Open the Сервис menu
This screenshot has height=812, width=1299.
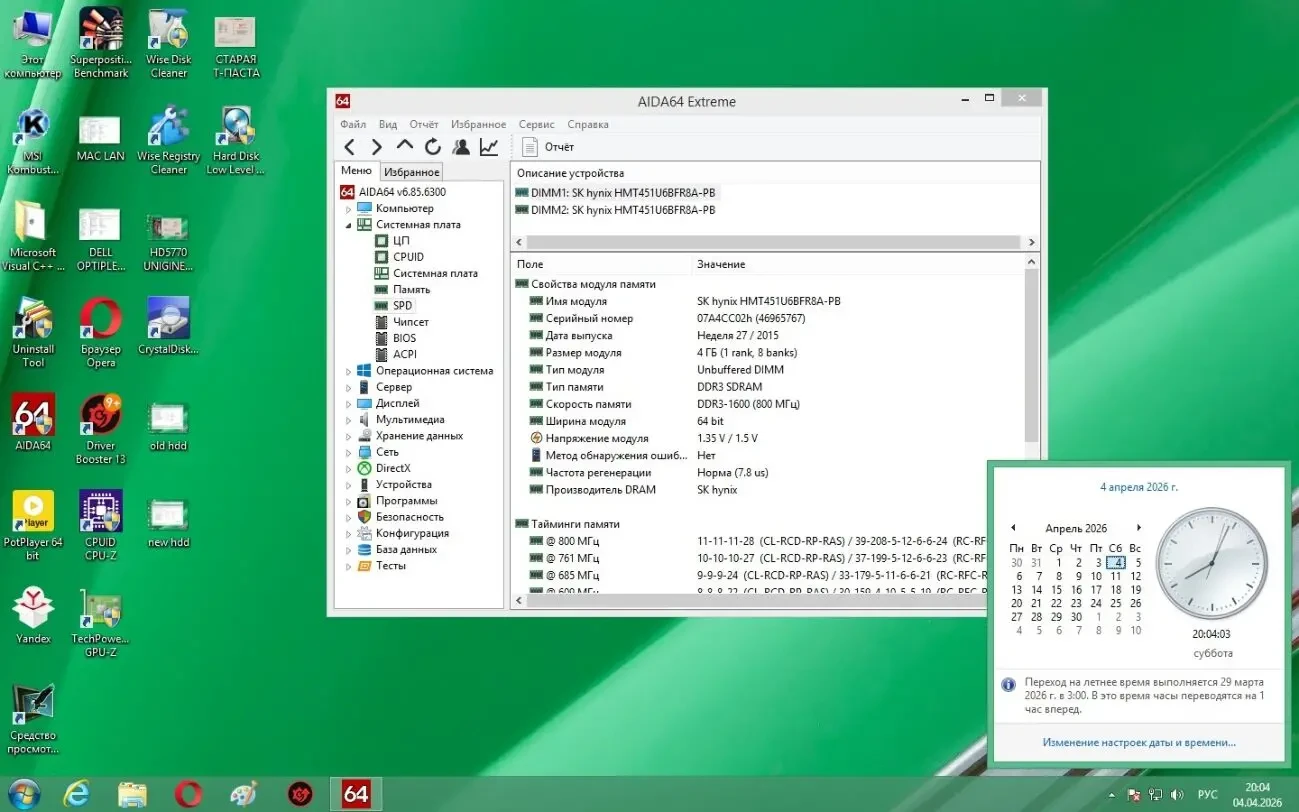click(x=536, y=124)
